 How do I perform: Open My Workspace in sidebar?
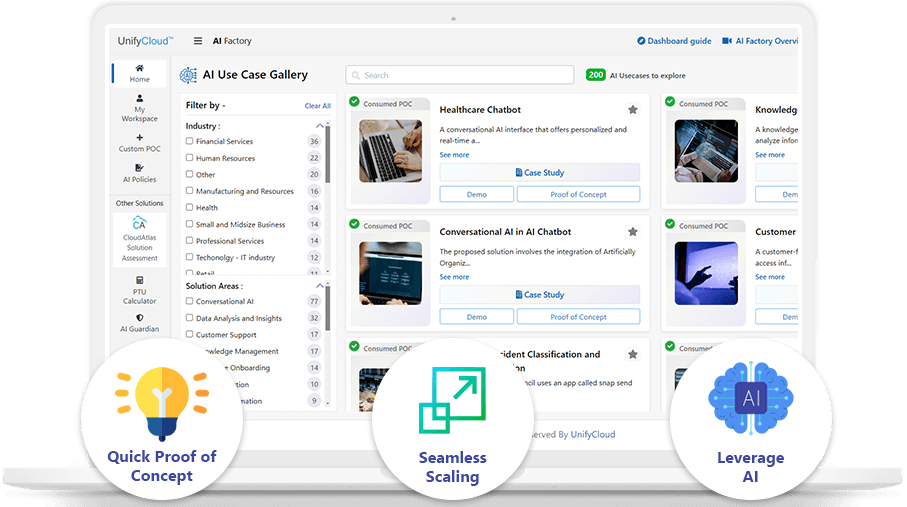click(139, 108)
